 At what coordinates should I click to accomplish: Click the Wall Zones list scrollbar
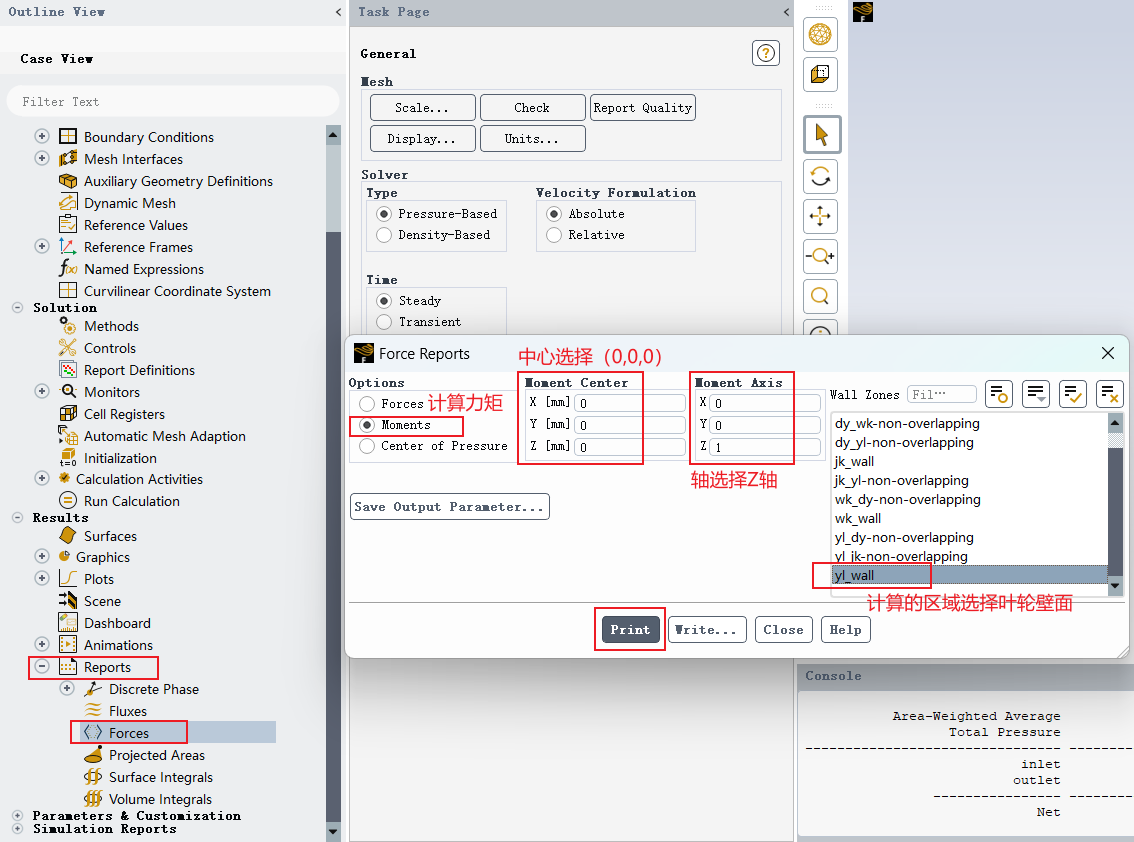[x=1115, y=504]
